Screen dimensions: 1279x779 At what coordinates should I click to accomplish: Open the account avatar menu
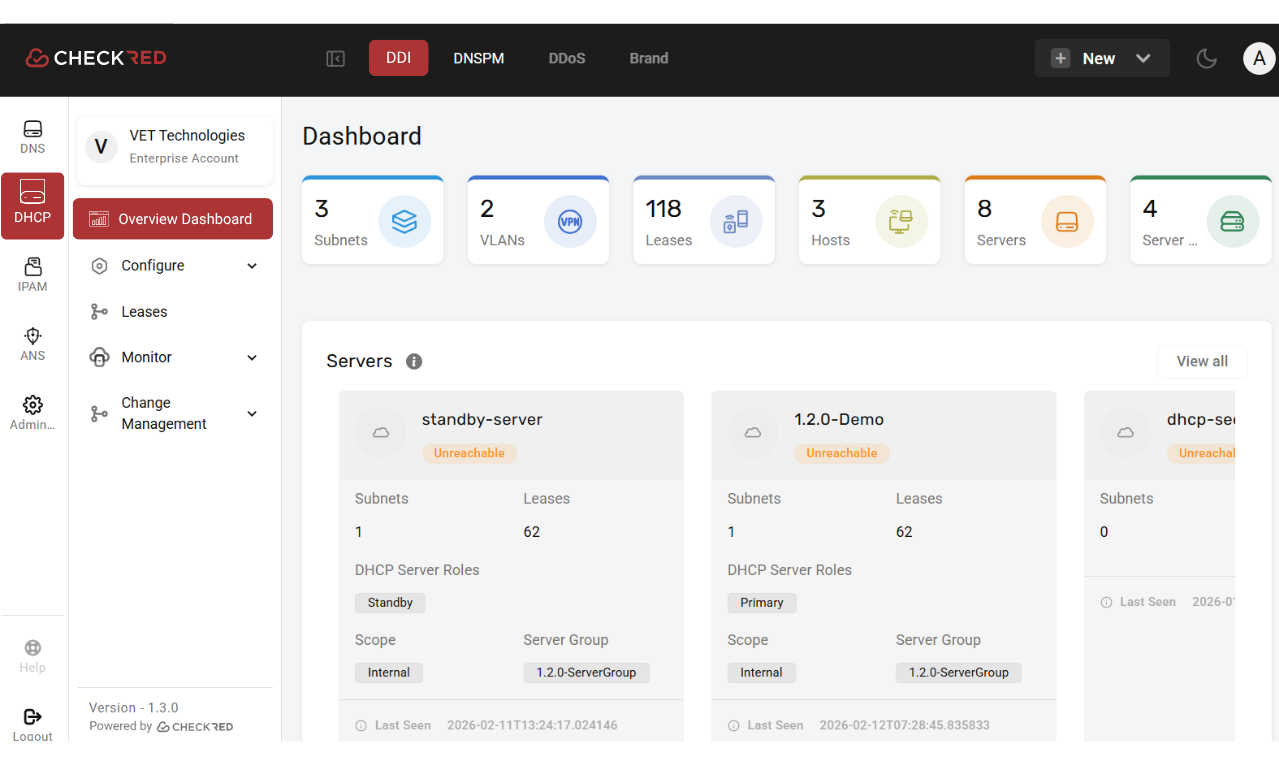(x=1258, y=58)
